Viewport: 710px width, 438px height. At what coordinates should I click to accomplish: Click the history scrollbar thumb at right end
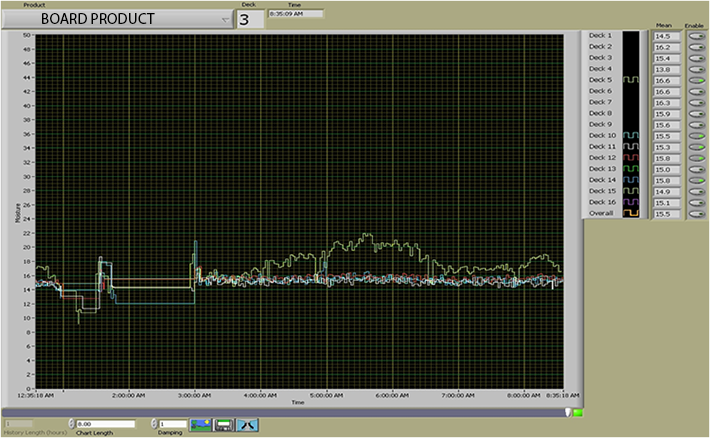tap(568, 412)
